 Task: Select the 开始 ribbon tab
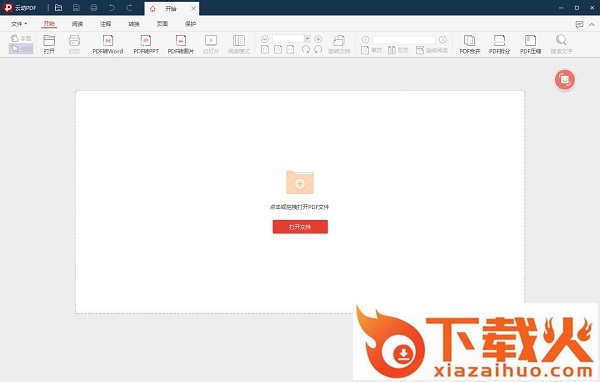pos(49,24)
